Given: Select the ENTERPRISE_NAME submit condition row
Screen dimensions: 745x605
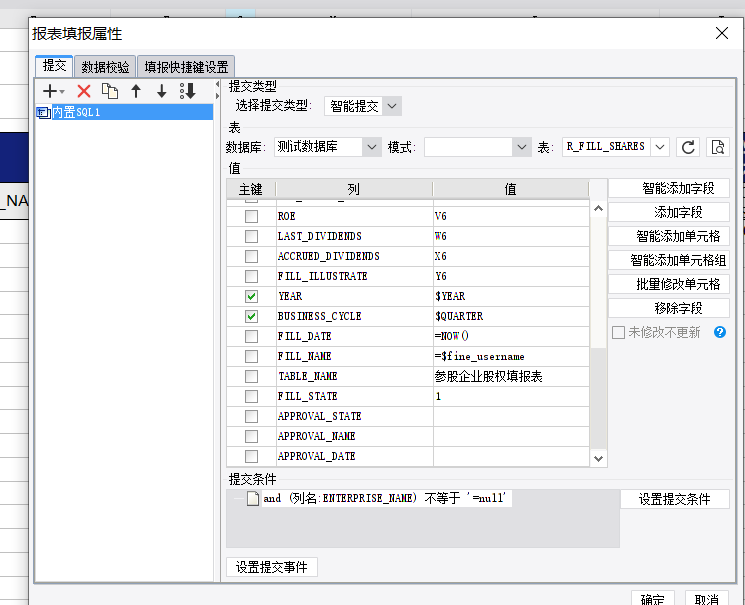Looking at the screenshot, I should click(387, 499).
